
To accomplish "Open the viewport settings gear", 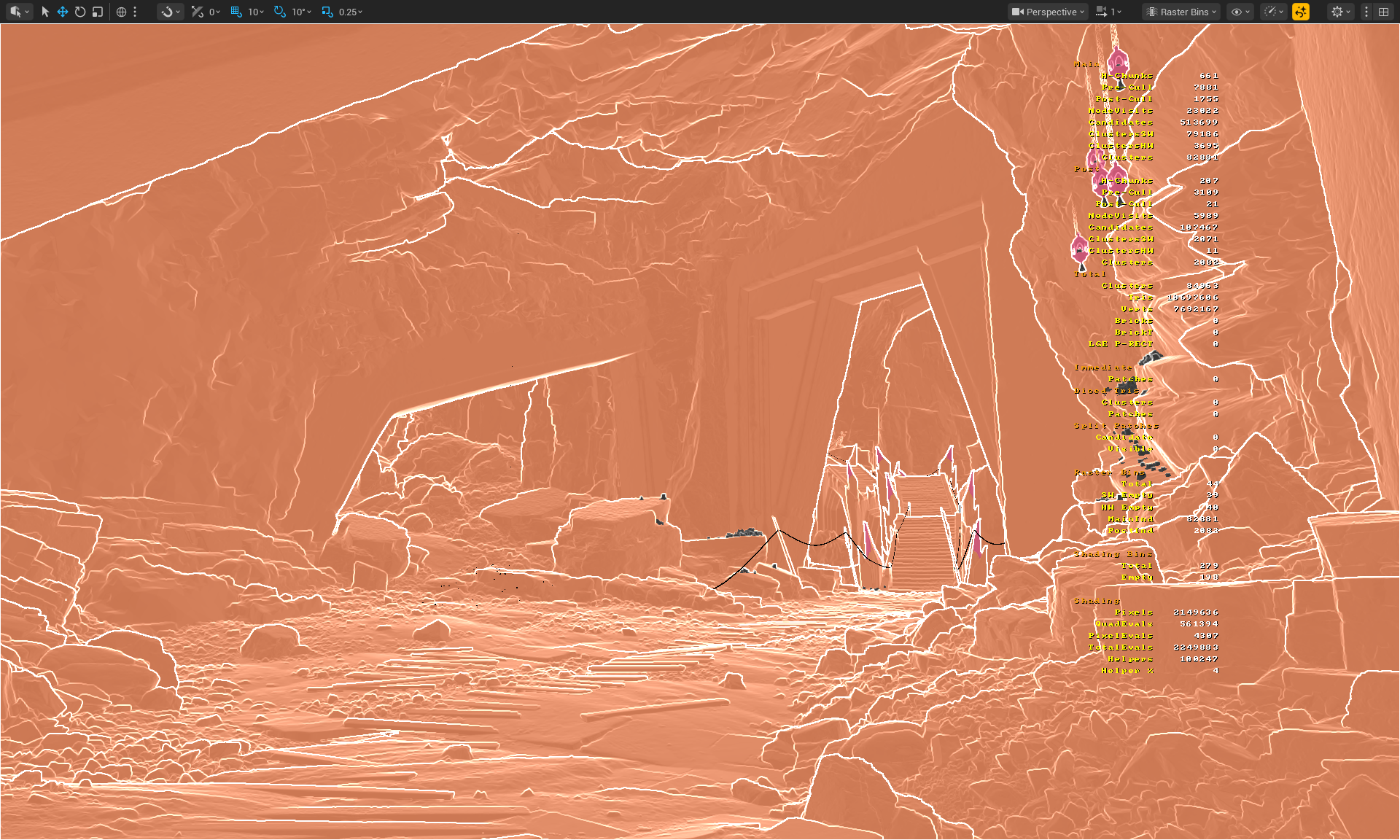I will [1340, 12].
